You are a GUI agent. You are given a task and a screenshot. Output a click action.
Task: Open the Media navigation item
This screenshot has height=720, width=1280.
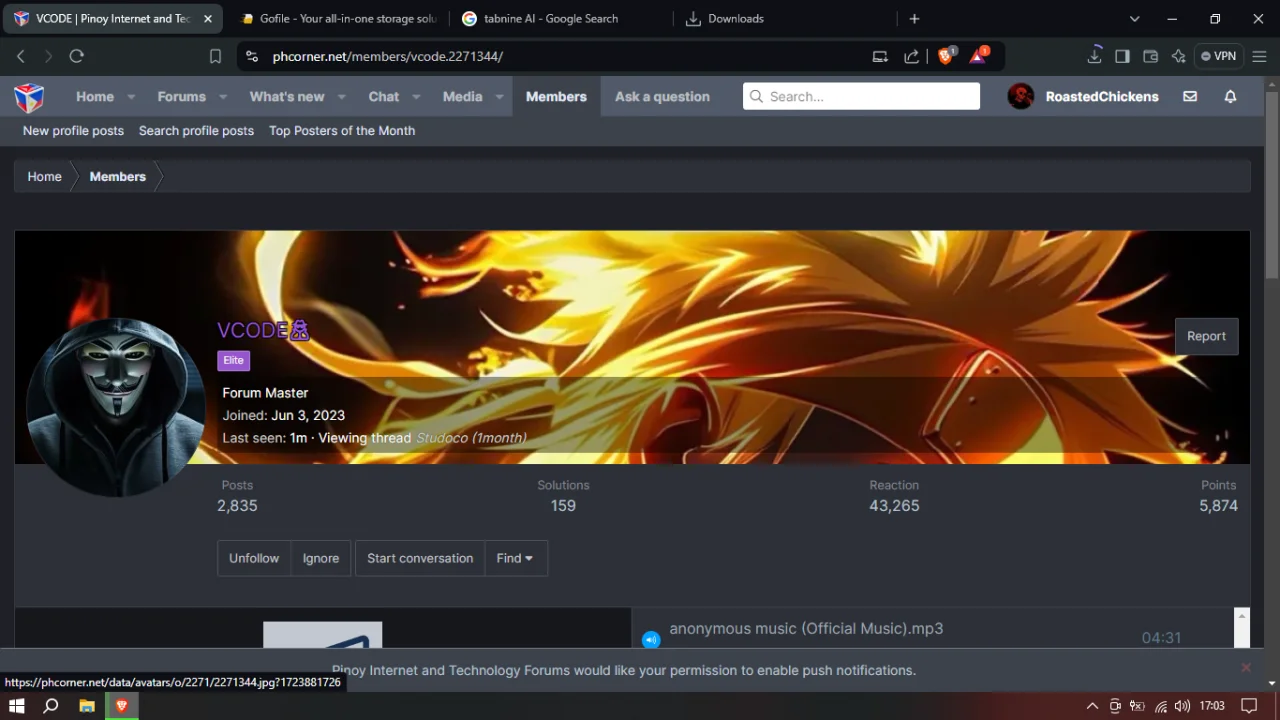tap(462, 97)
